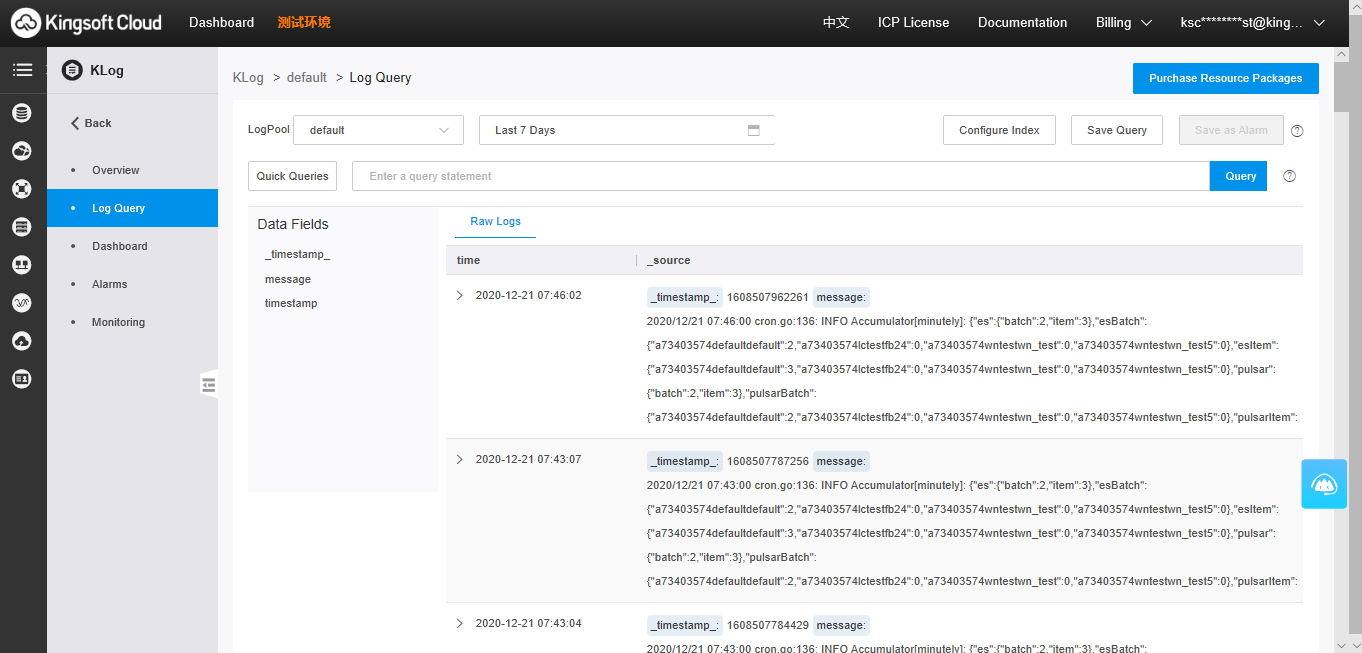Viewport: 1362px width, 653px height.
Task: Select Monitoring in the KLog side menu
Action: click(132, 322)
